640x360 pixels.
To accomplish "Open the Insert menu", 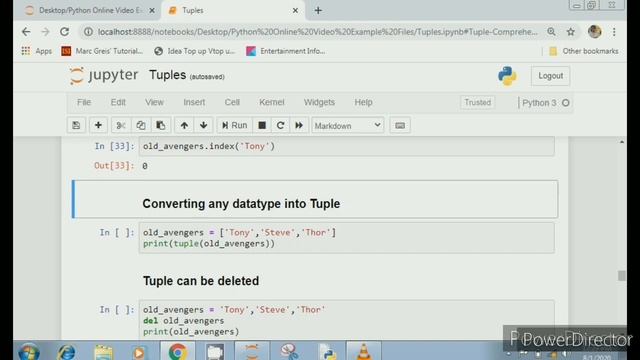I will [194, 102].
